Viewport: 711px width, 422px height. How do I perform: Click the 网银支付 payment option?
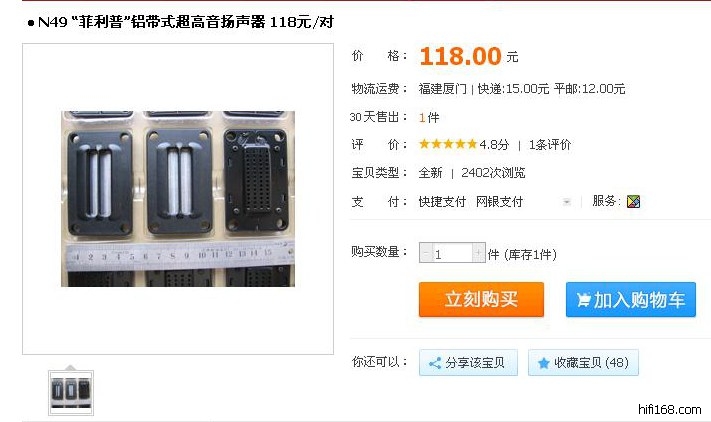click(x=499, y=202)
